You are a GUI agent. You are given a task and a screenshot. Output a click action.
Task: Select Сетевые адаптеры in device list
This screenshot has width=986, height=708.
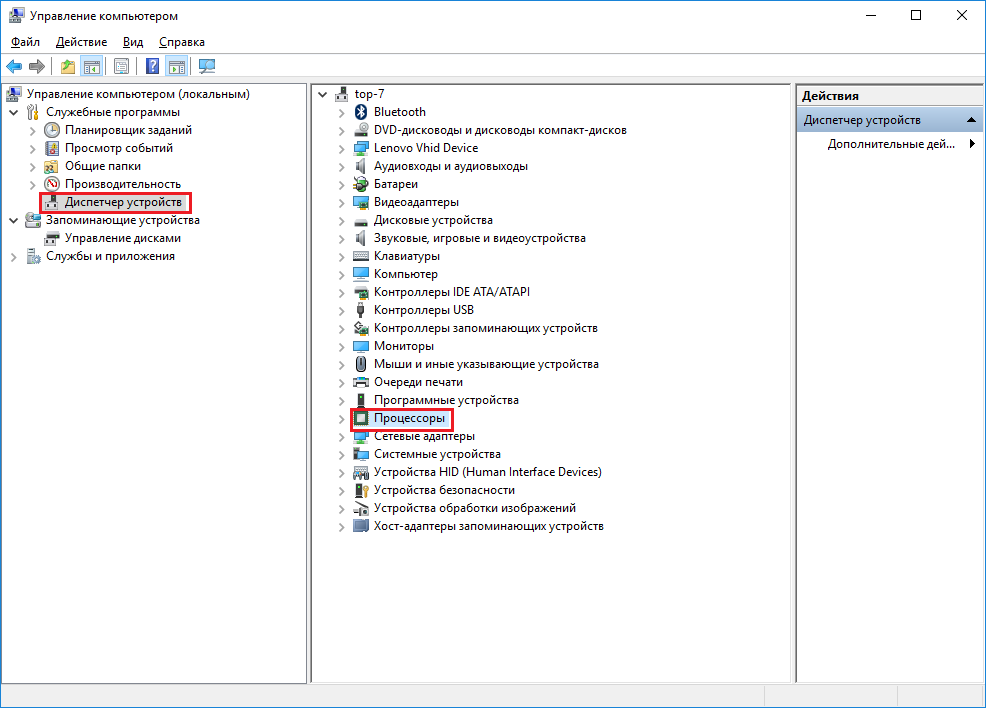[424, 436]
